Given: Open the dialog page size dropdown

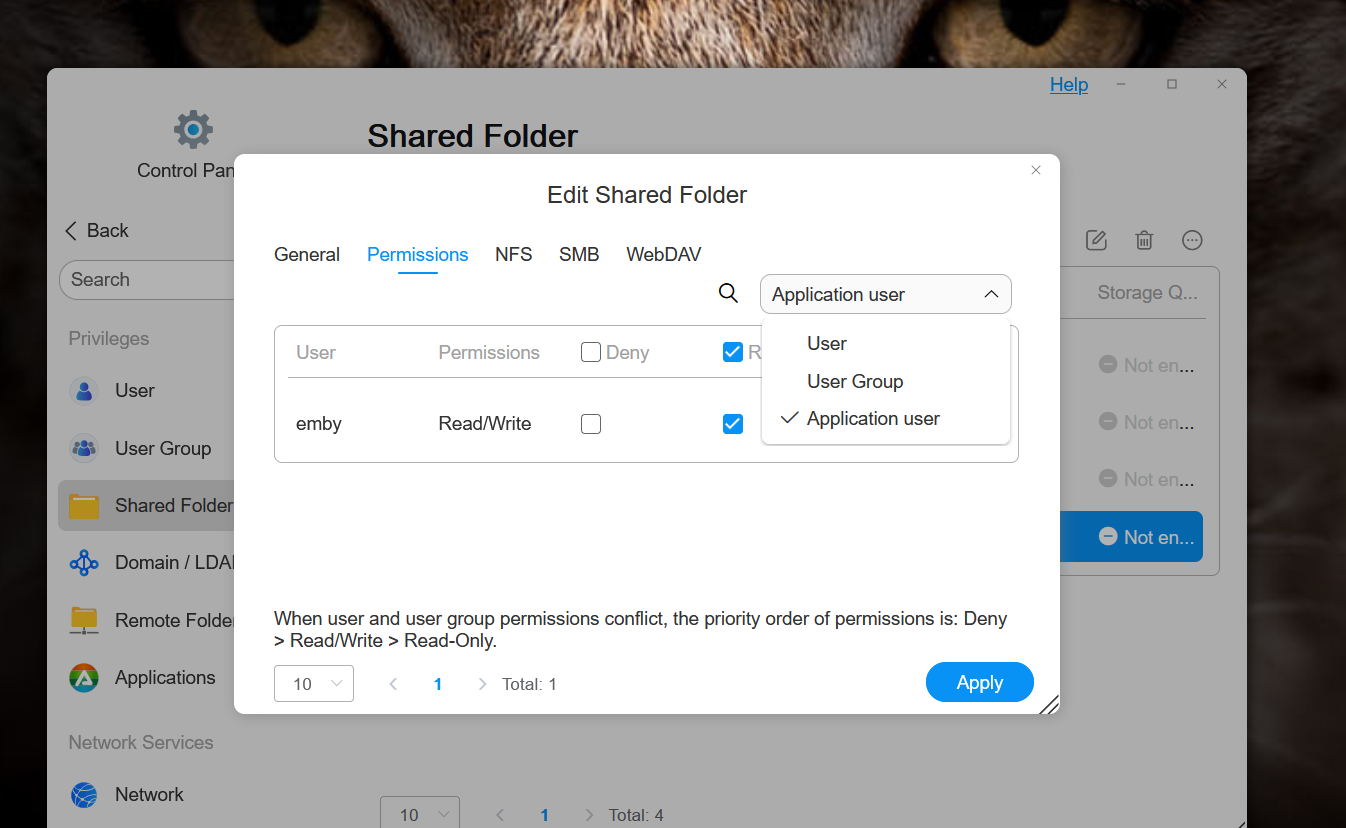Looking at the screenshot, I should point(314,684).
